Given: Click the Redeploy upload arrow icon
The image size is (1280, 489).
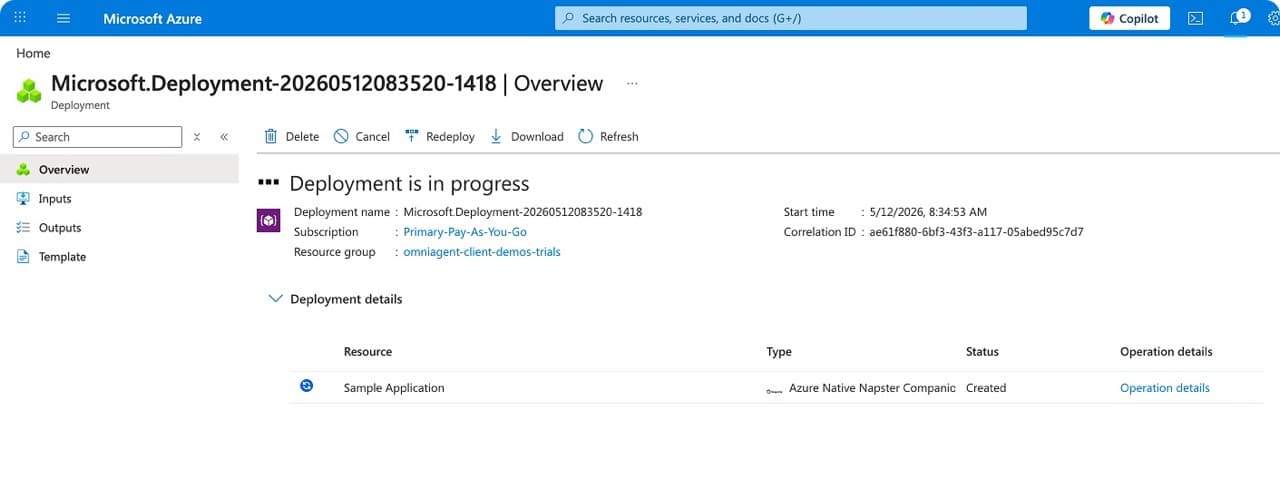Looking at the screenshot, I should tap(411, 136).
